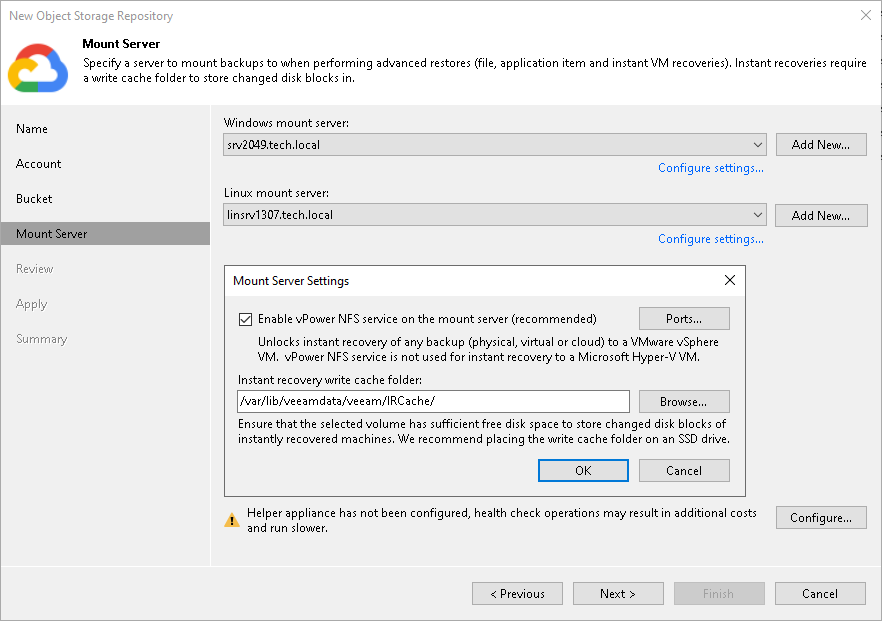This screenshot has height=621, width=882.
Task: Click the 'Mount Server Settings' dialog title
Action: 291,281
